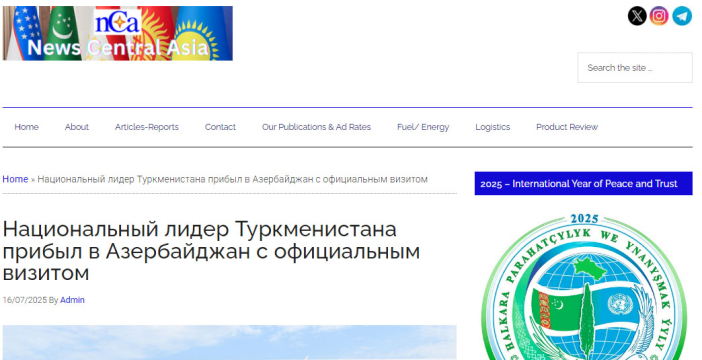Image resolution: width=702 pixels, height=360 pixels.
Task: Click the article headline about Туркменистана
Action: (211, 251)
